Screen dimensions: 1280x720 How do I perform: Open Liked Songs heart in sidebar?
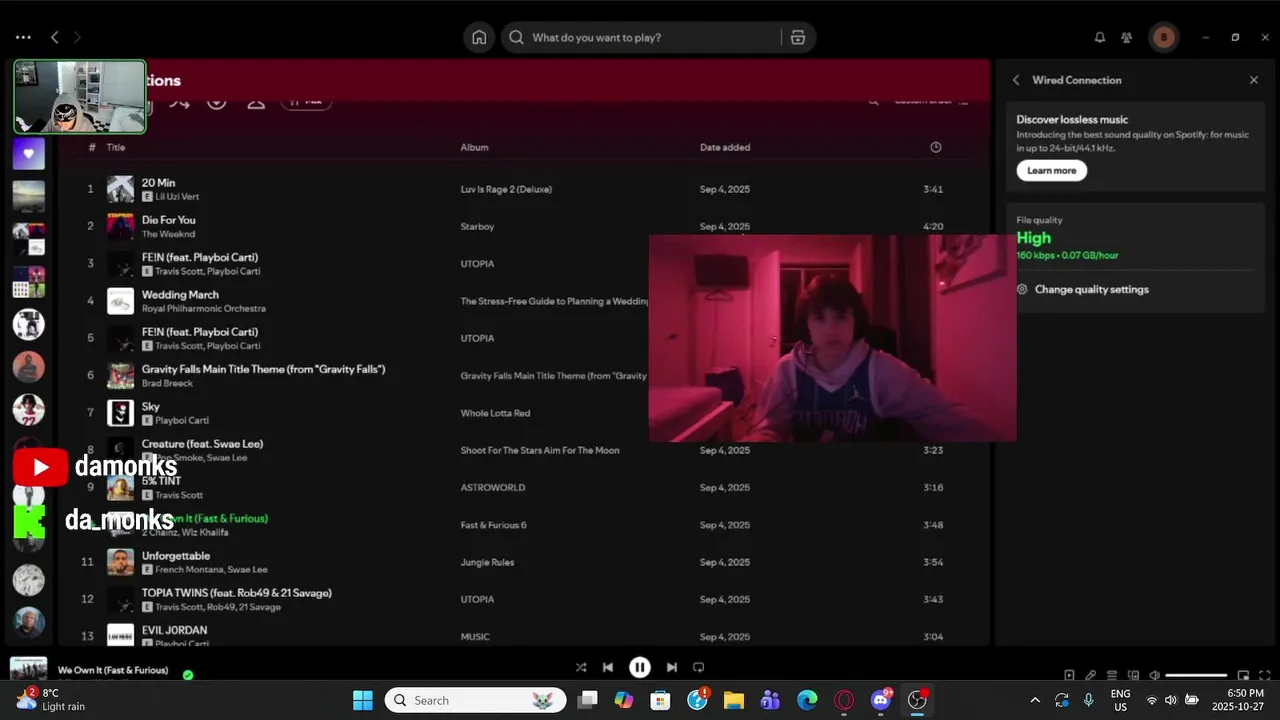[x=28, y=154]
